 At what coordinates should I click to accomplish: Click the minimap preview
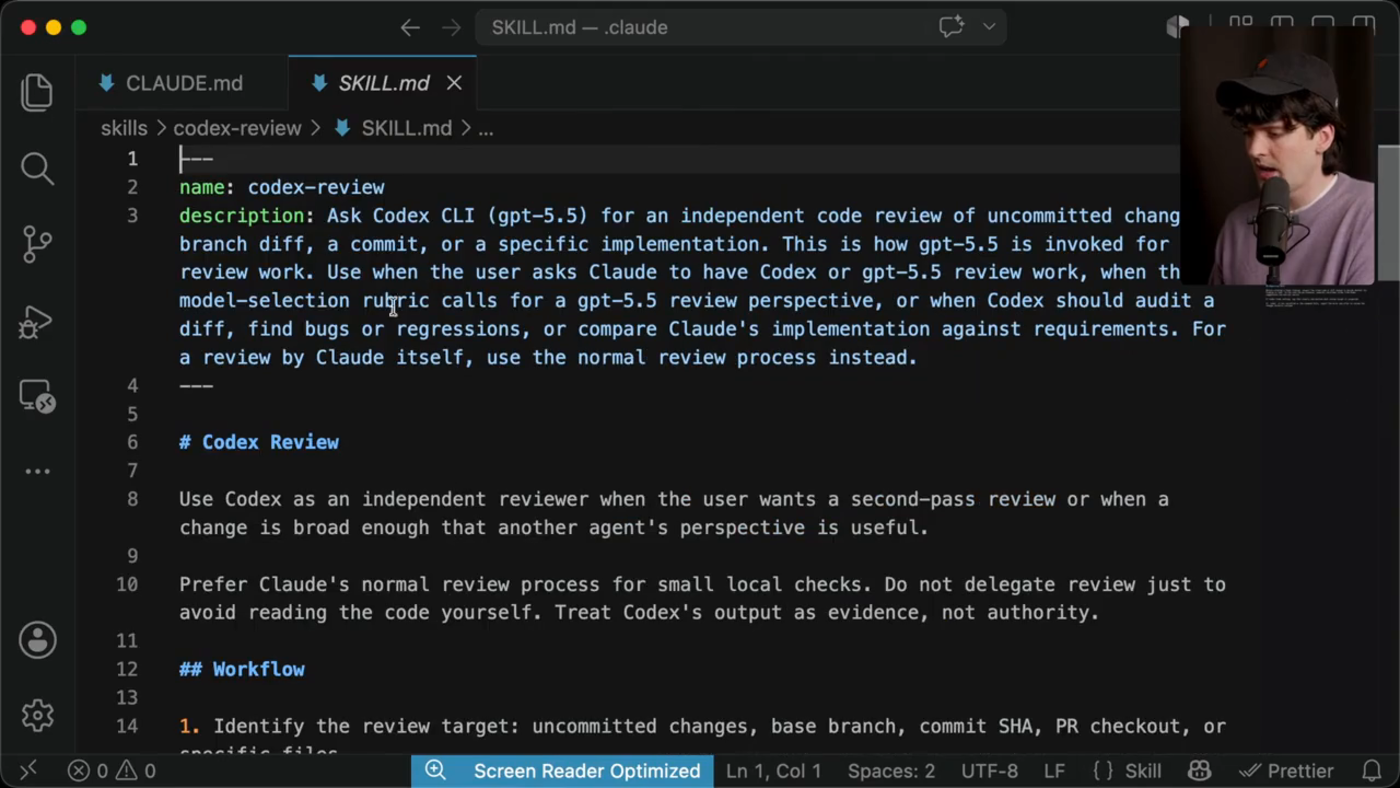(1317, 298)
